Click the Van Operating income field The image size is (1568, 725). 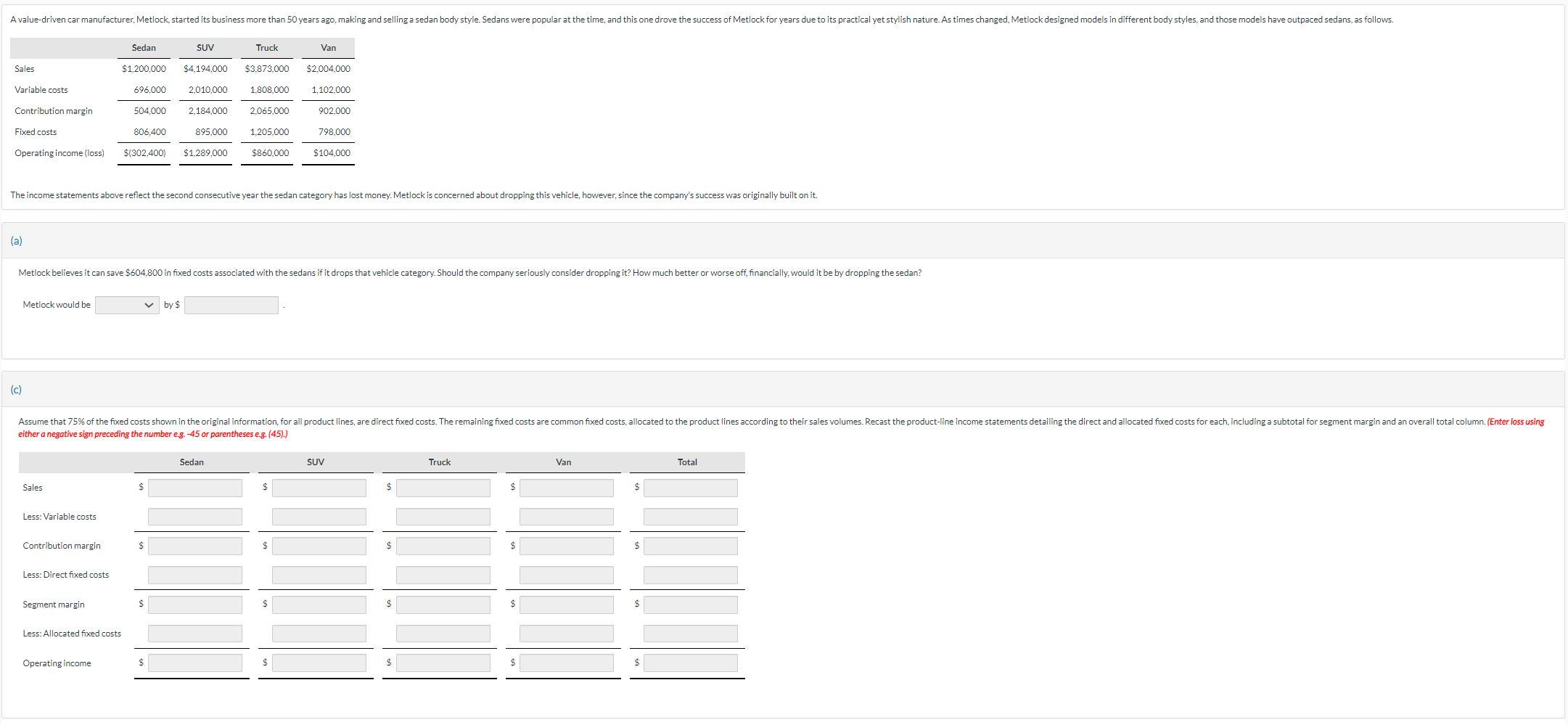pos(567,663)
